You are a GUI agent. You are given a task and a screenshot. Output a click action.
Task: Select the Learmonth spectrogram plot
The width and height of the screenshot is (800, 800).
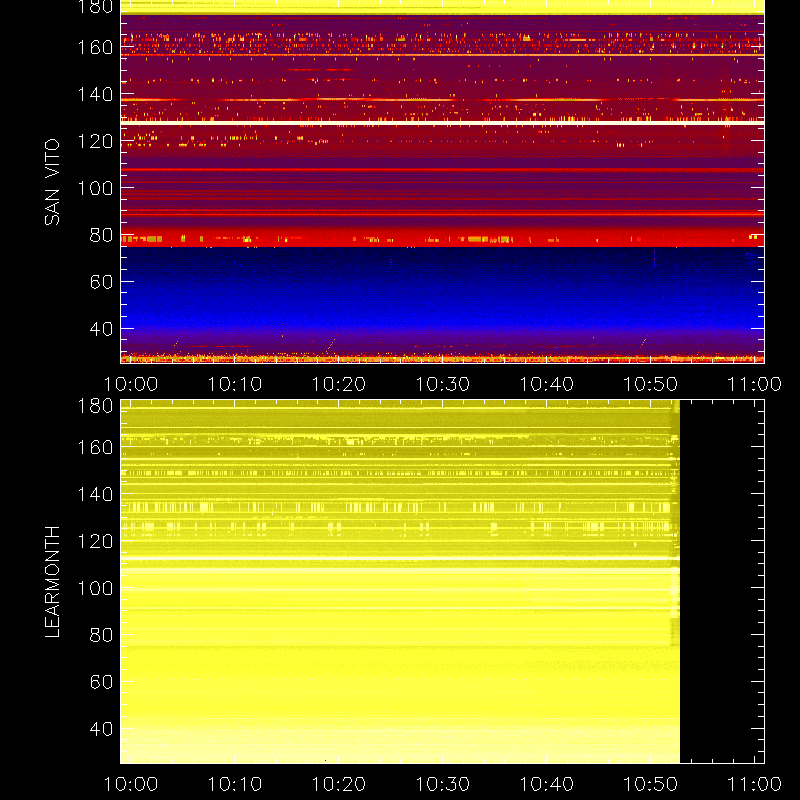442,582
